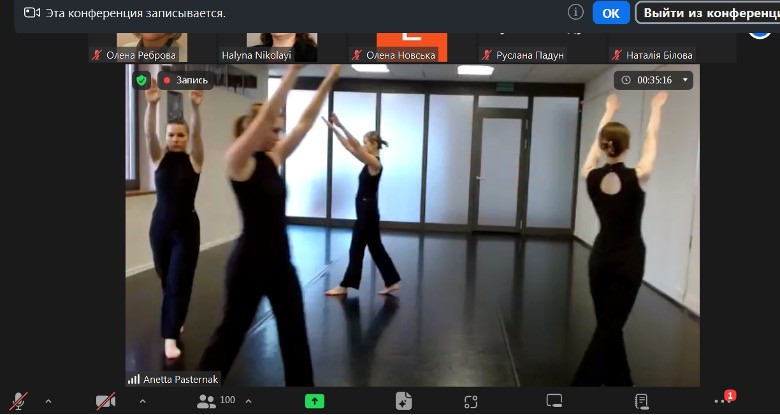
Task: Expand video options chevron next to camera
Action: click(x=142, y=401)
